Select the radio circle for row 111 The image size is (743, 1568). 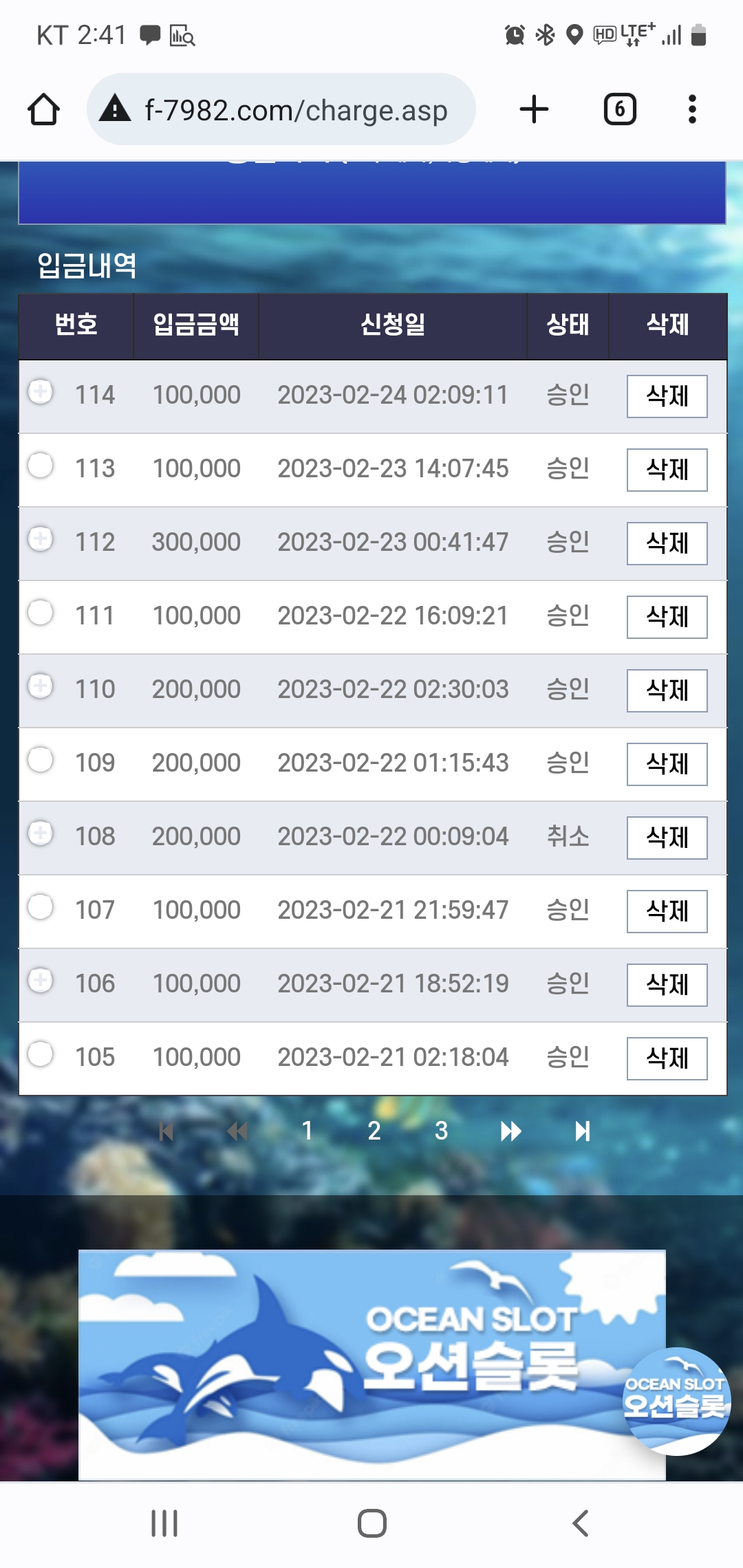tap(41, 612)
